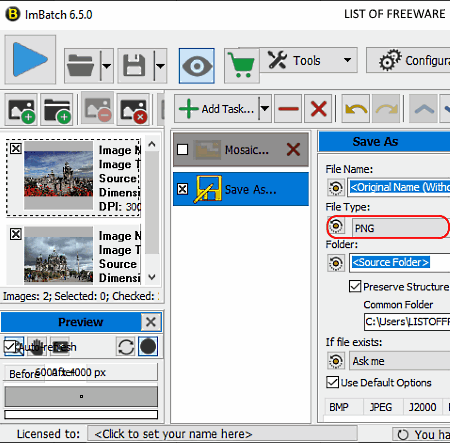Clear all tasks with the toolbar red X icon
The width and height of the screenshot is (450, 443).
click(318, 109)
